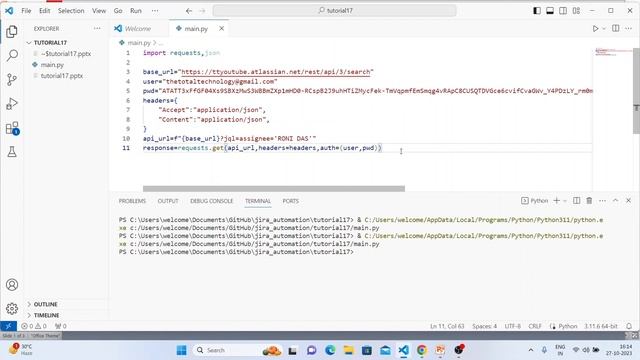Screen dimensions: 640x360
Task: Open the run options dropdown arrow
Action: (x=604, y=29)
